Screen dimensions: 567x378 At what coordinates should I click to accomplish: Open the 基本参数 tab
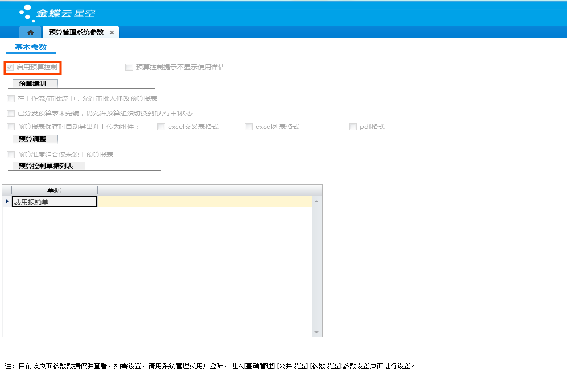coord(31,47)
